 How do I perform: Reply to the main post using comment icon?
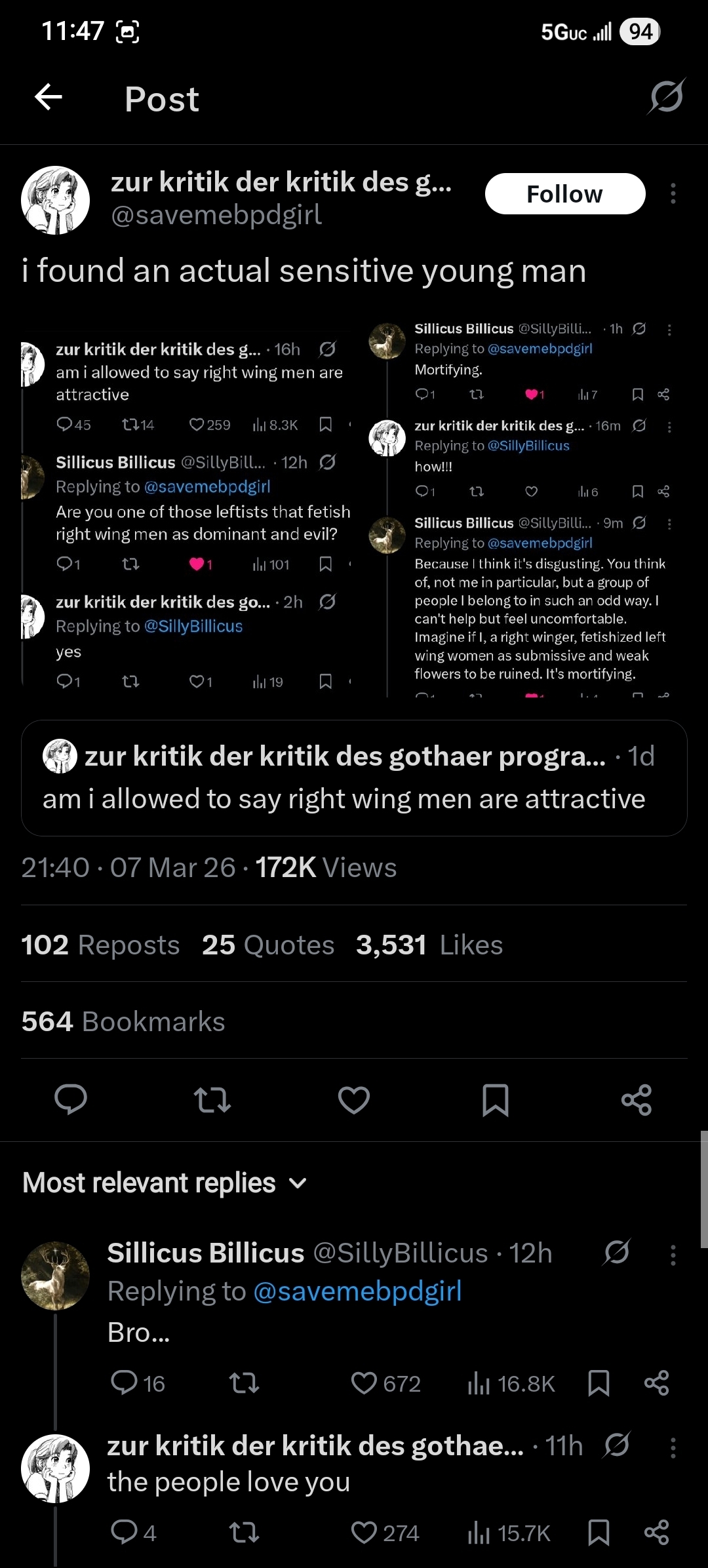[x=71, y=1099]
